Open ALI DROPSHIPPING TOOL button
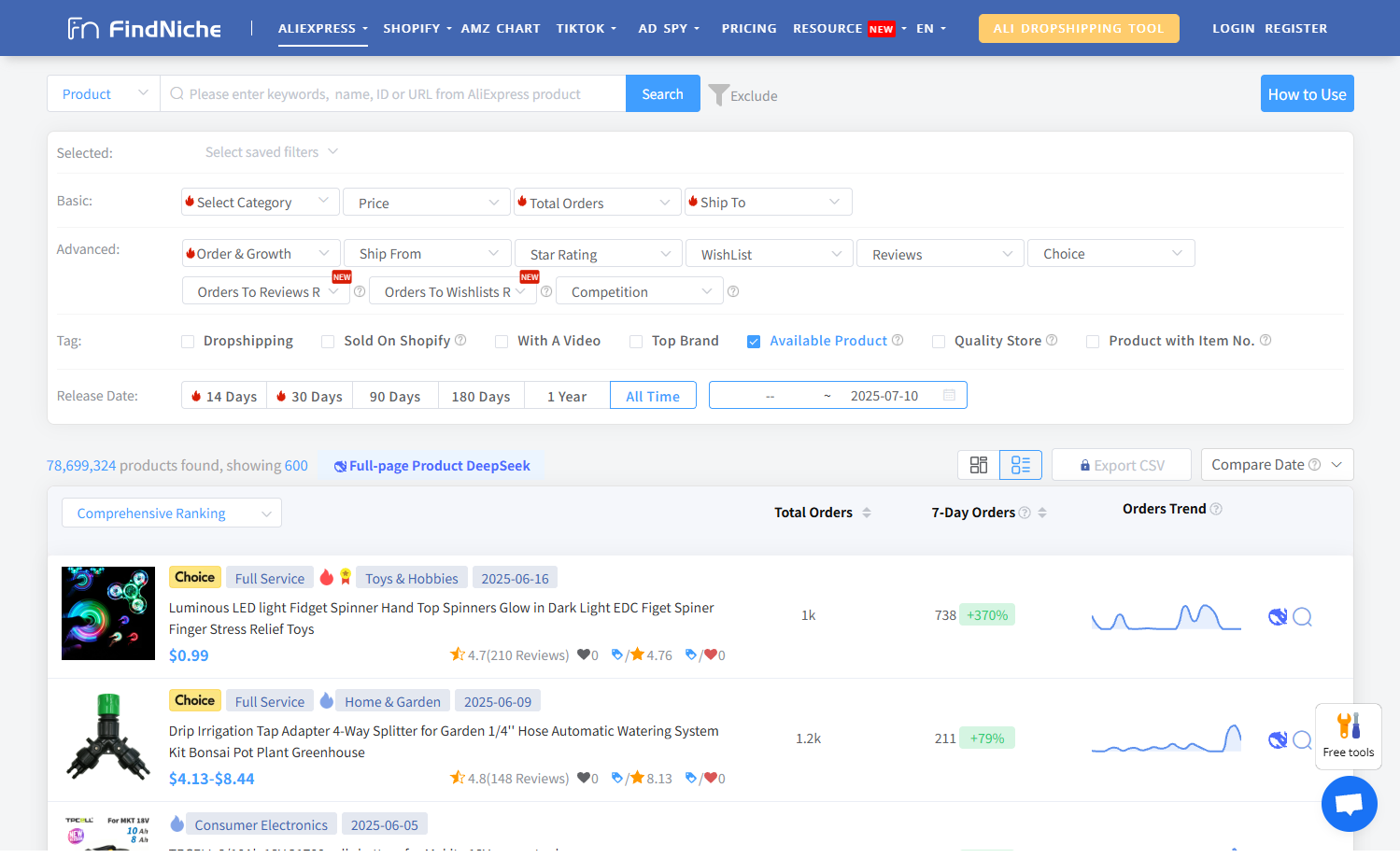Viewport: 1400px width, 858px height. click(1079, 29)
